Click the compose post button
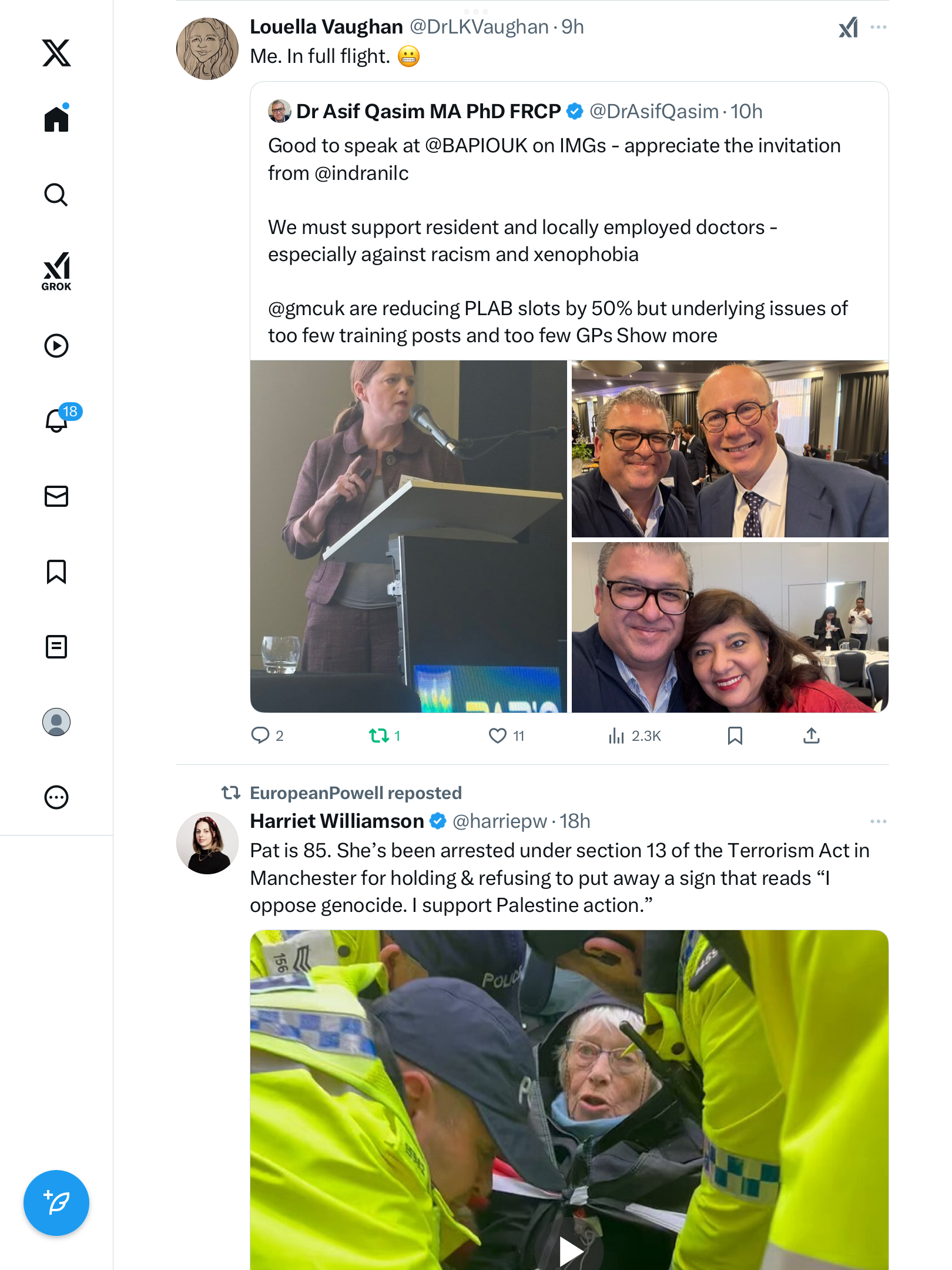This screenshot has width=952, height=1270. 56,1203
